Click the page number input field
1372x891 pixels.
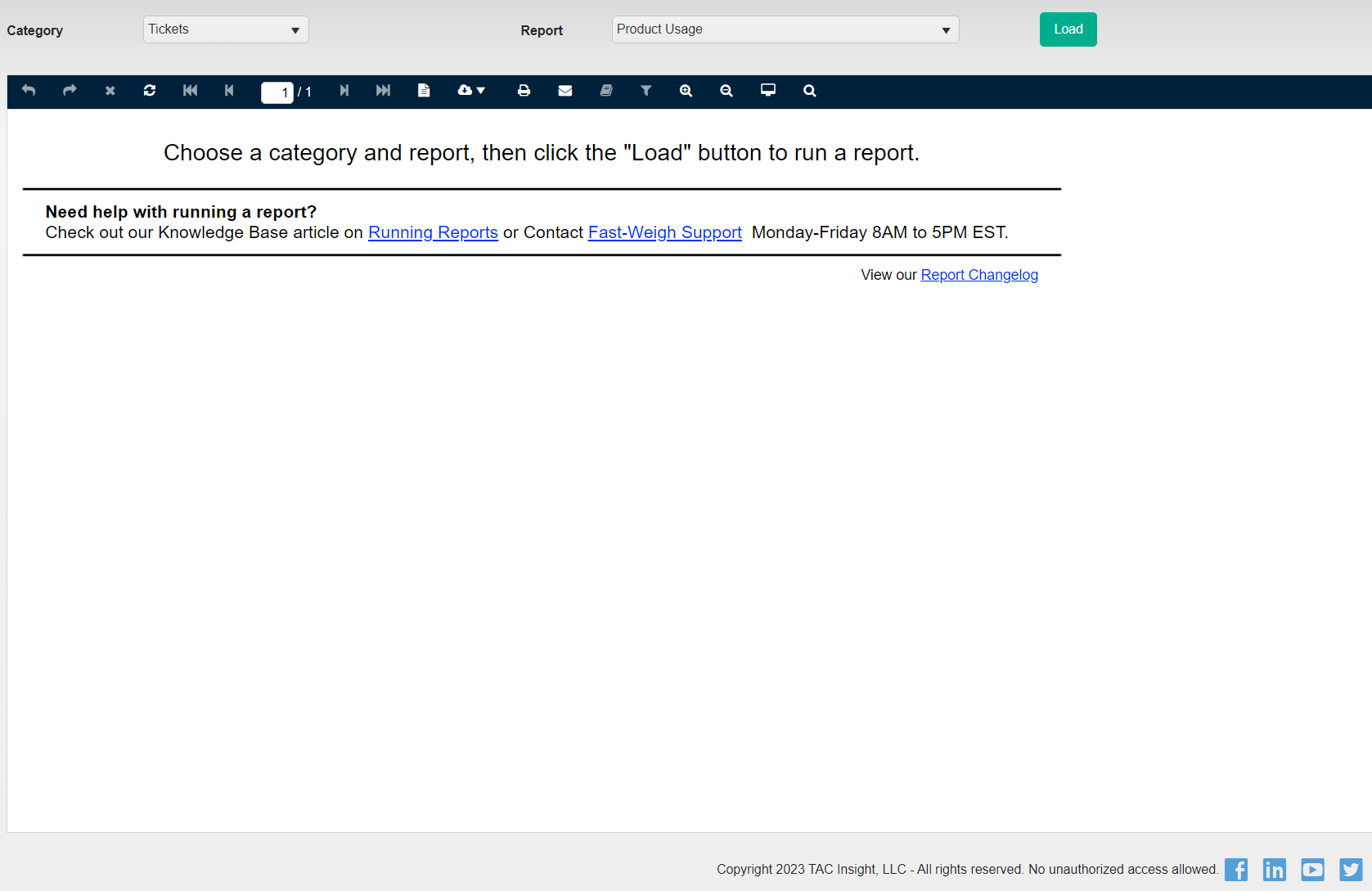[277, 92]
